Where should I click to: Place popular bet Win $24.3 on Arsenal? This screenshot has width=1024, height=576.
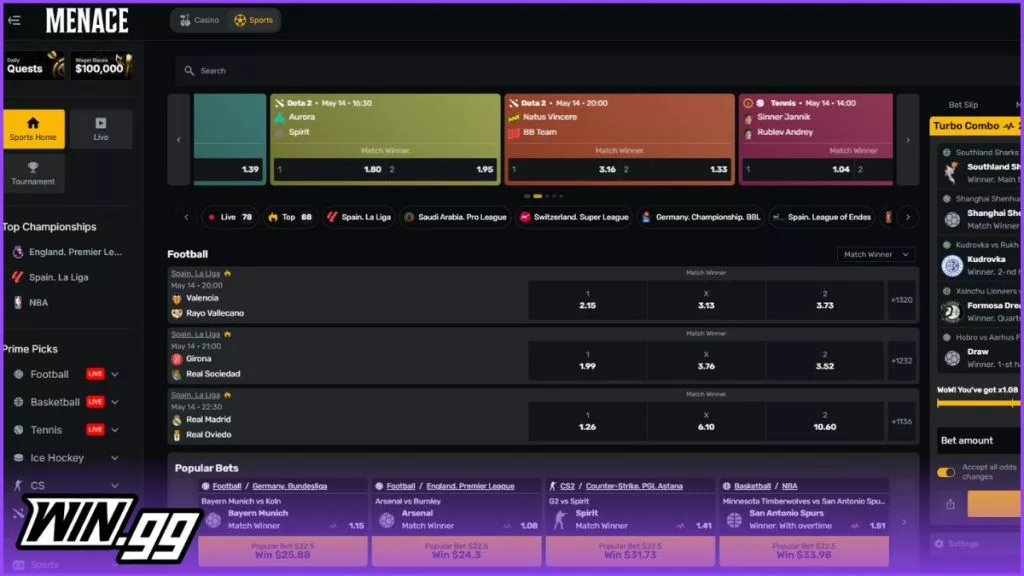pyautogui.click(x=456, y=551)
